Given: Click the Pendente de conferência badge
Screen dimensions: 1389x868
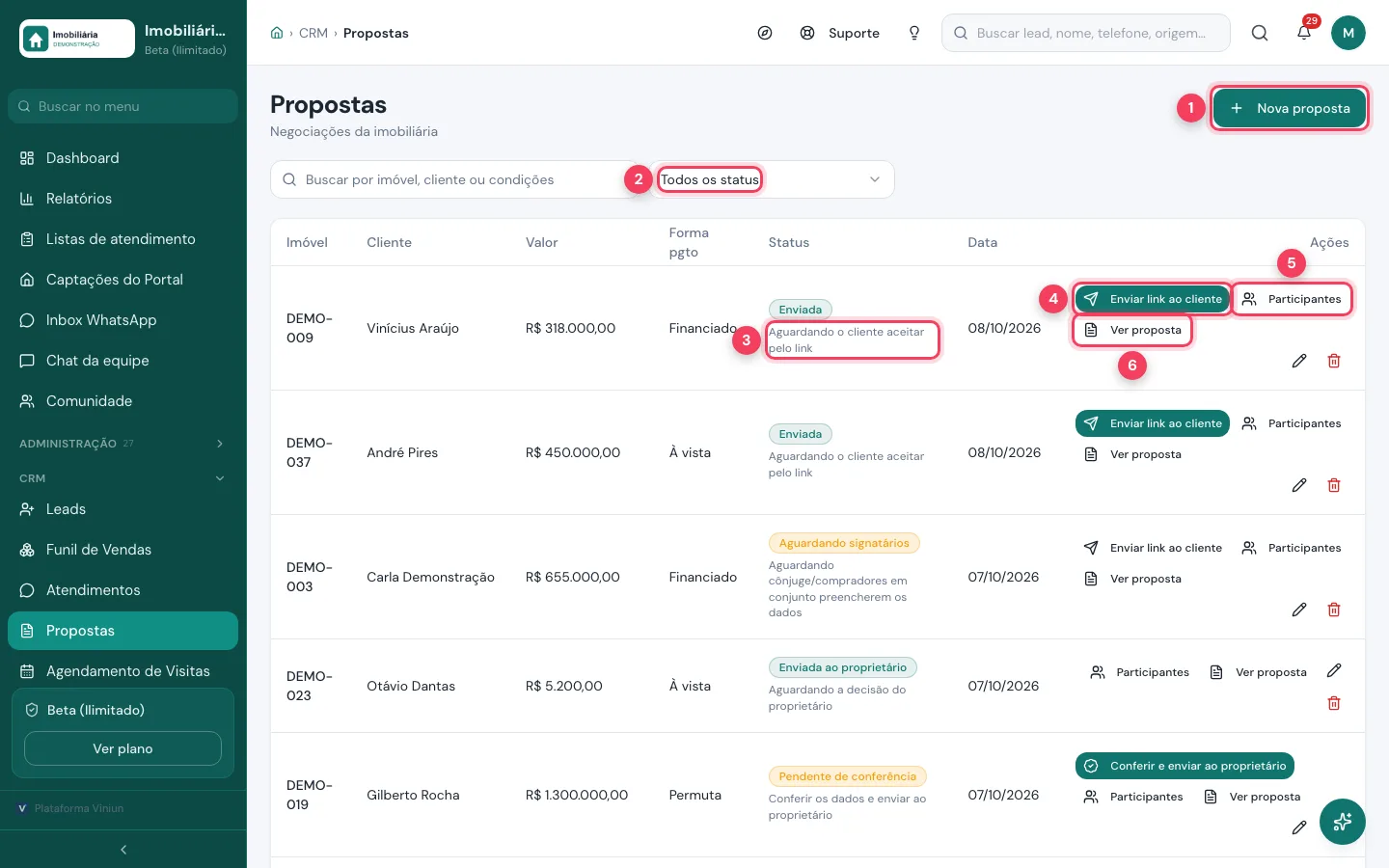Looking at the screenshot, I should 848,776.
